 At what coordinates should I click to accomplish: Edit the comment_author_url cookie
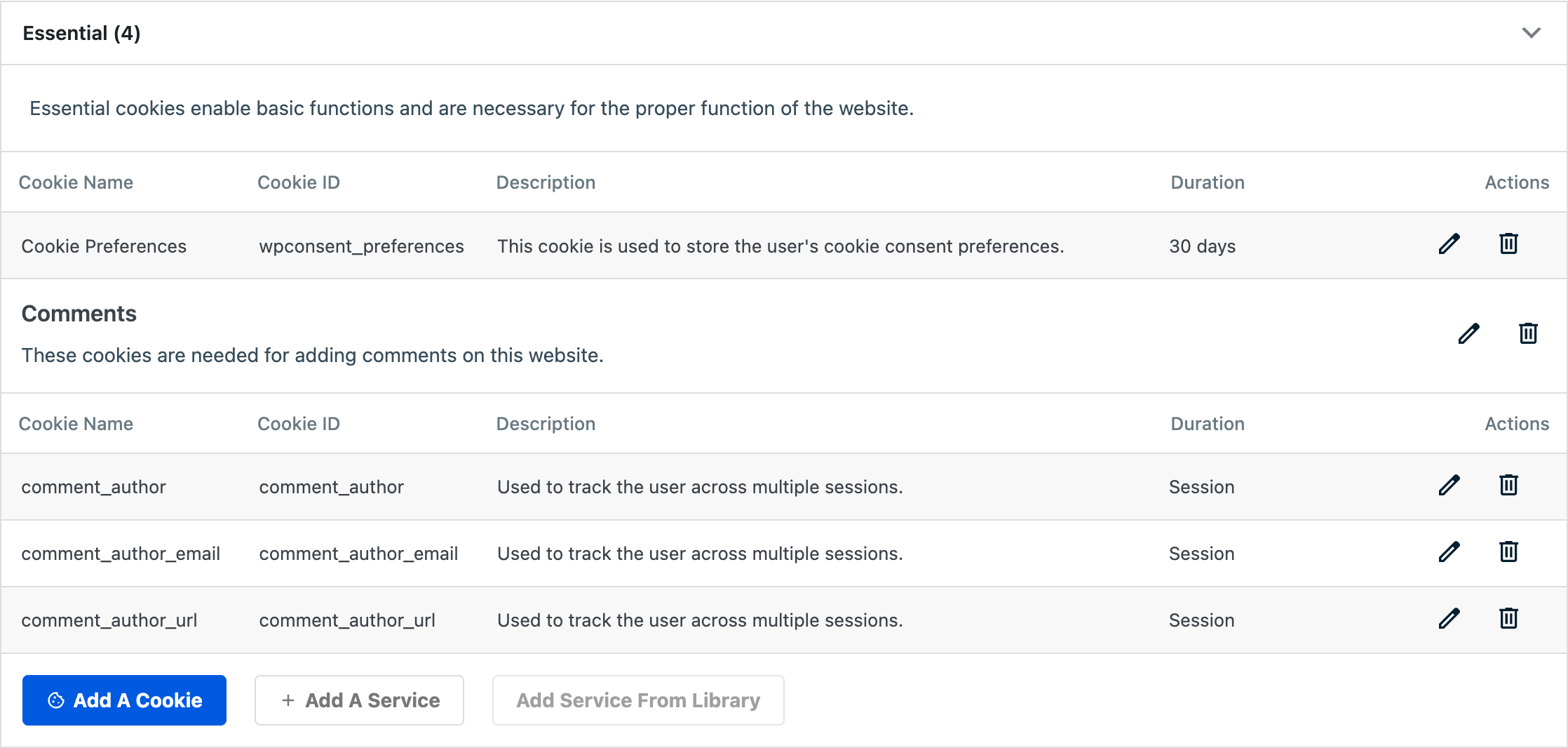click(x=1449, y=619)
